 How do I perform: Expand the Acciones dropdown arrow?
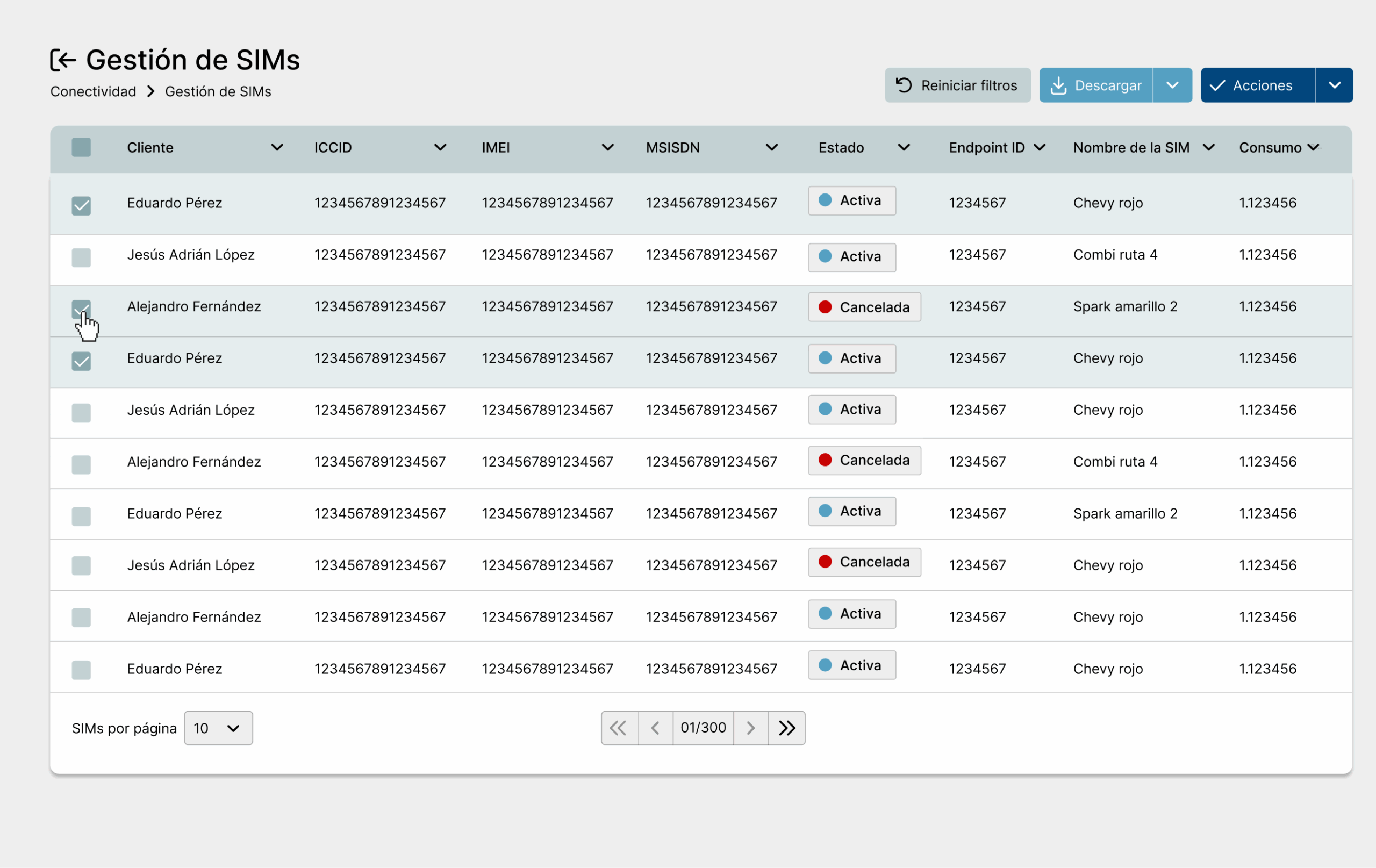1334,85
